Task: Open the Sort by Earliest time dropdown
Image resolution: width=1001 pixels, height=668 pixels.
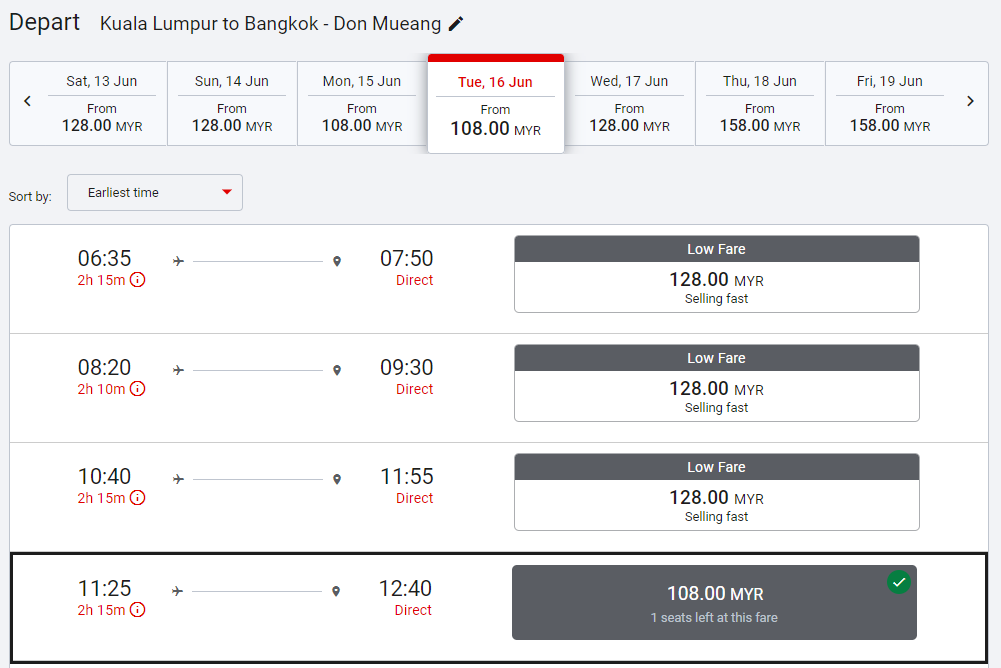Action: click(155, 193)
